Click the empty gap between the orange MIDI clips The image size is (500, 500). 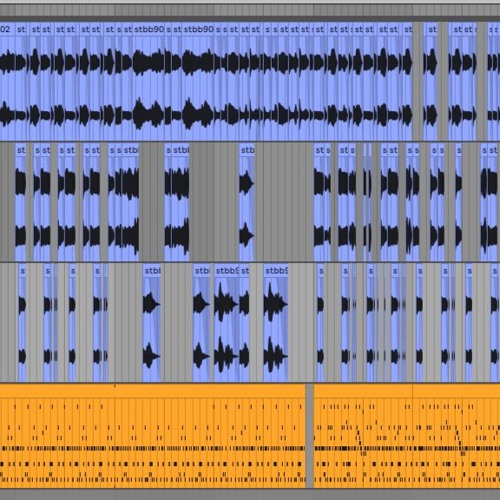point(310,436)
